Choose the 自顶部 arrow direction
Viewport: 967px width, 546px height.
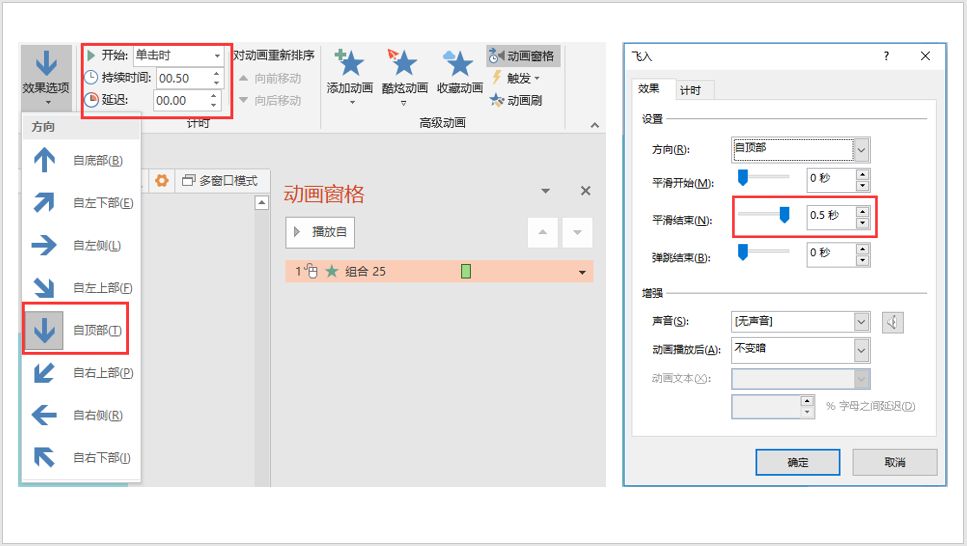pos(45,331)
